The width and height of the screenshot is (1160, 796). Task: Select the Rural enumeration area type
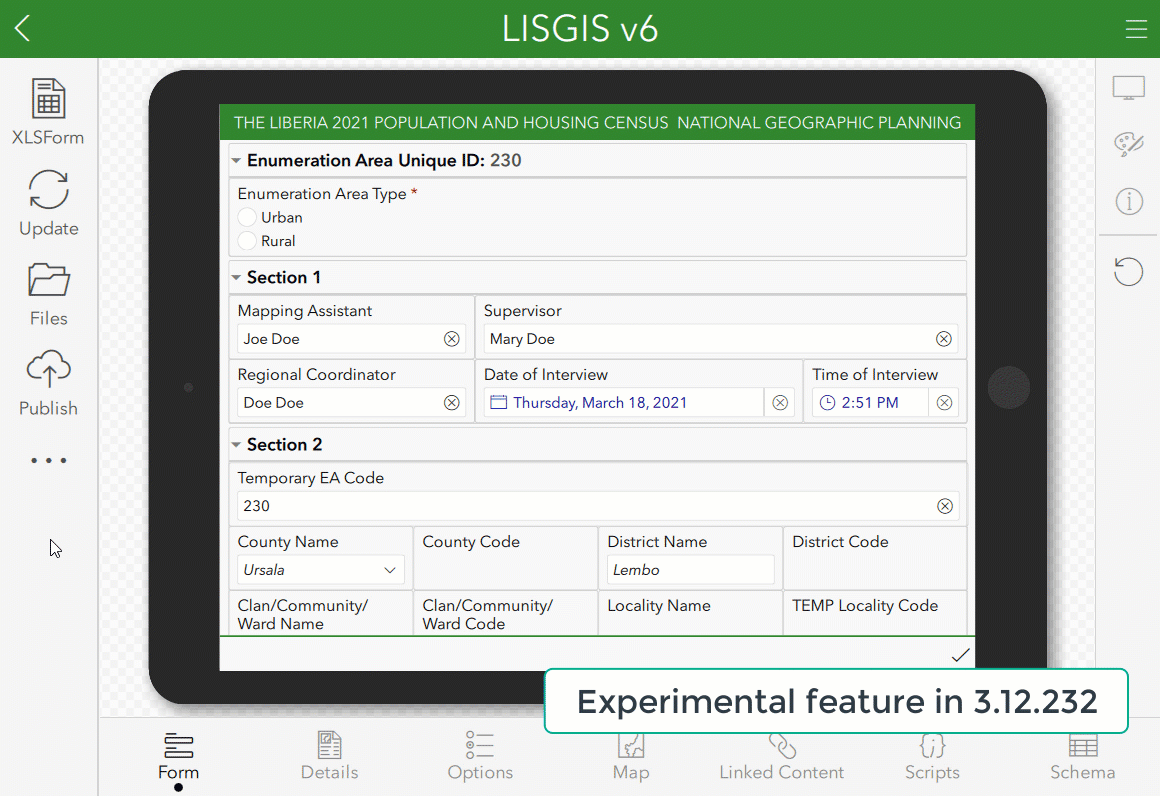point(247,240)
